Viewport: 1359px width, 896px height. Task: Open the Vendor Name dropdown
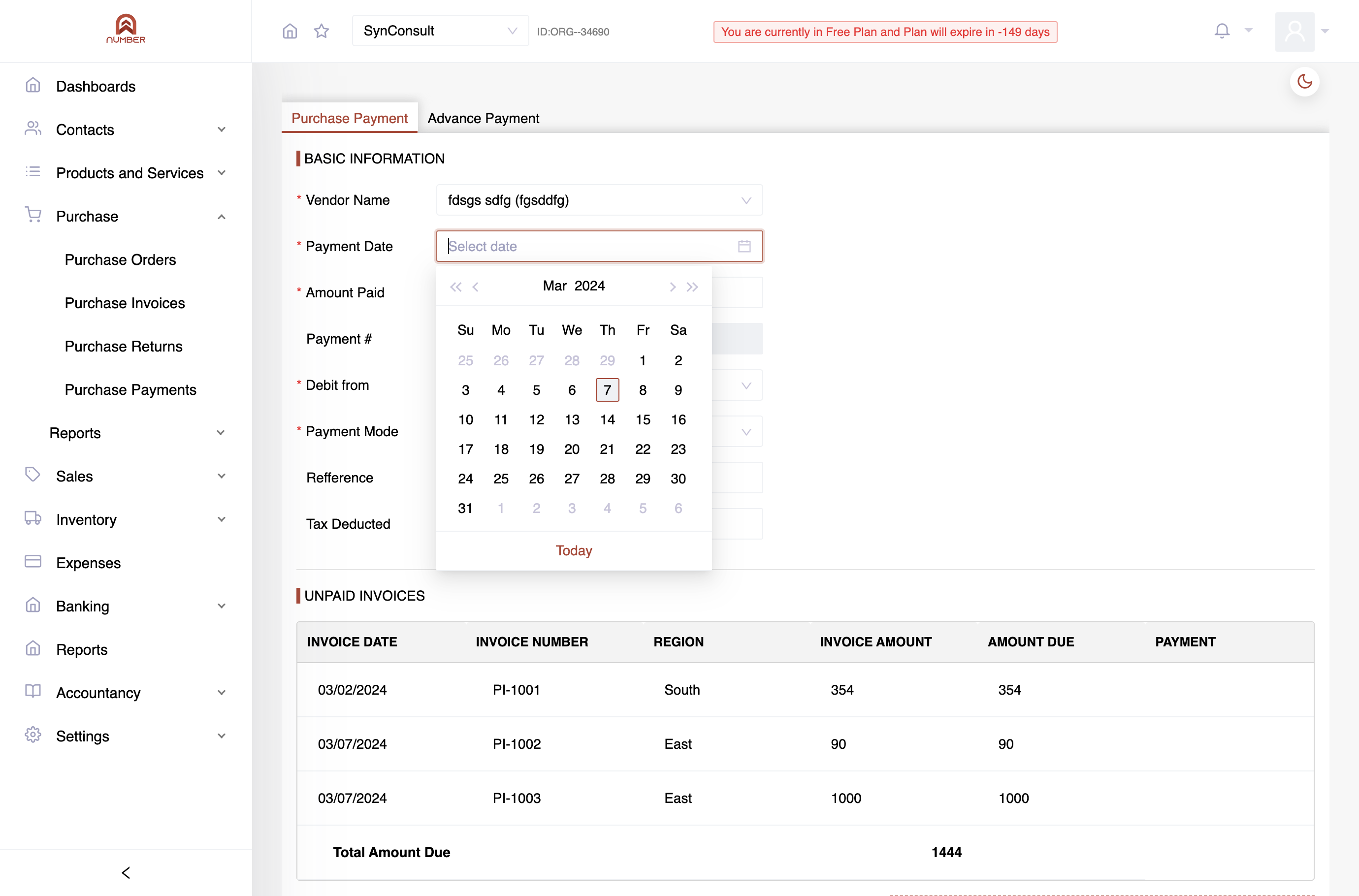pyautogui.click(x=599, y=200)
